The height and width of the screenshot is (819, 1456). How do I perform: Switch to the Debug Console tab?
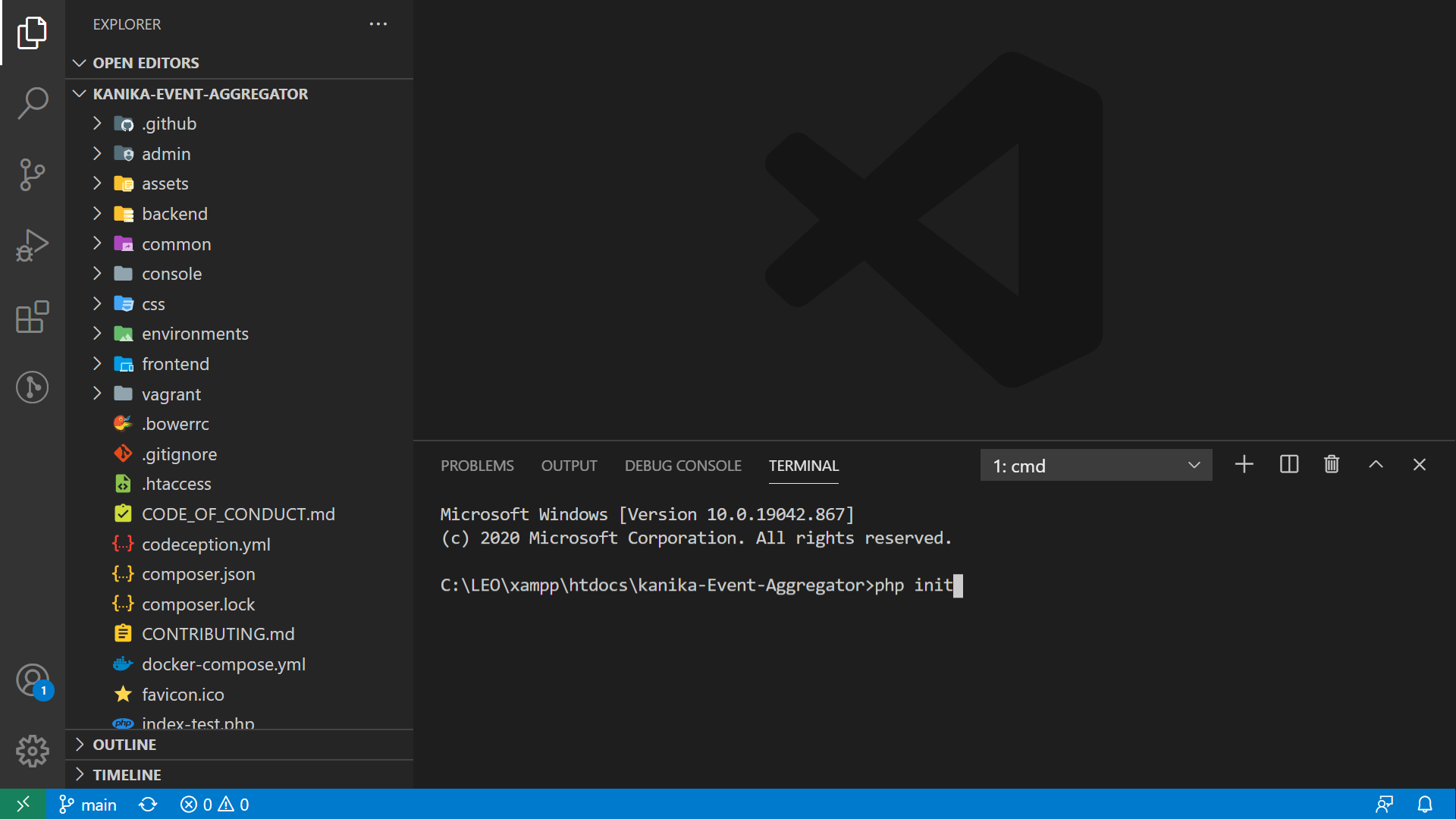click(x=682, y=466)
